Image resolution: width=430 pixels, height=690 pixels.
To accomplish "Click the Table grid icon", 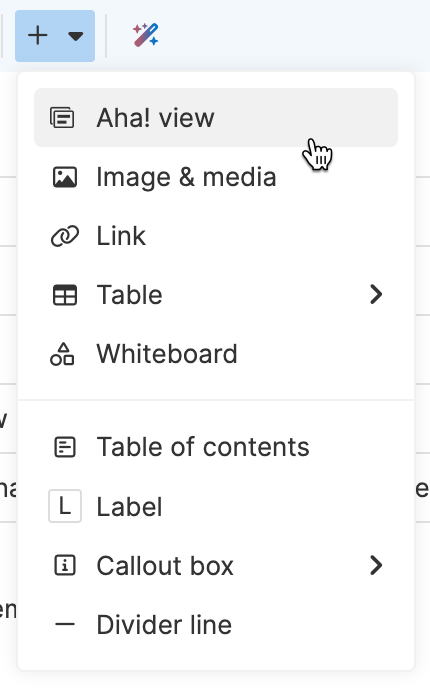I will coord(65,295).
